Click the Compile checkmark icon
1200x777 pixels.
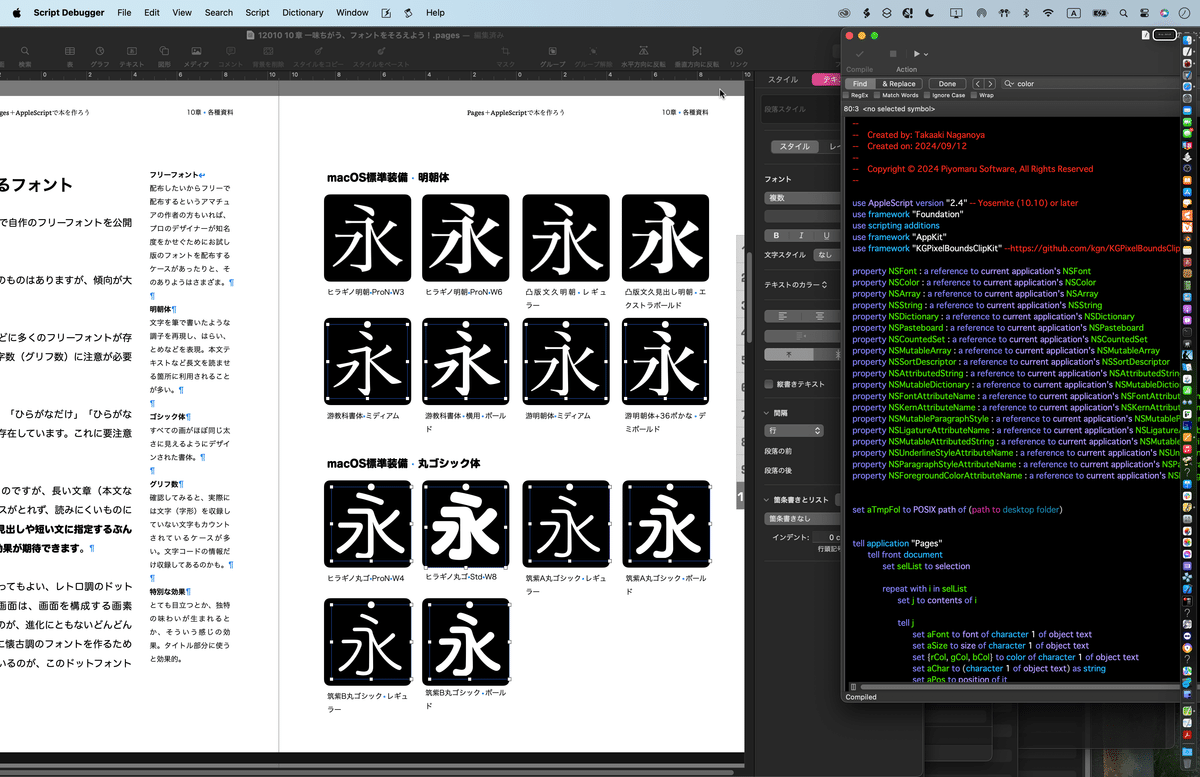click(x=859, y=54)
